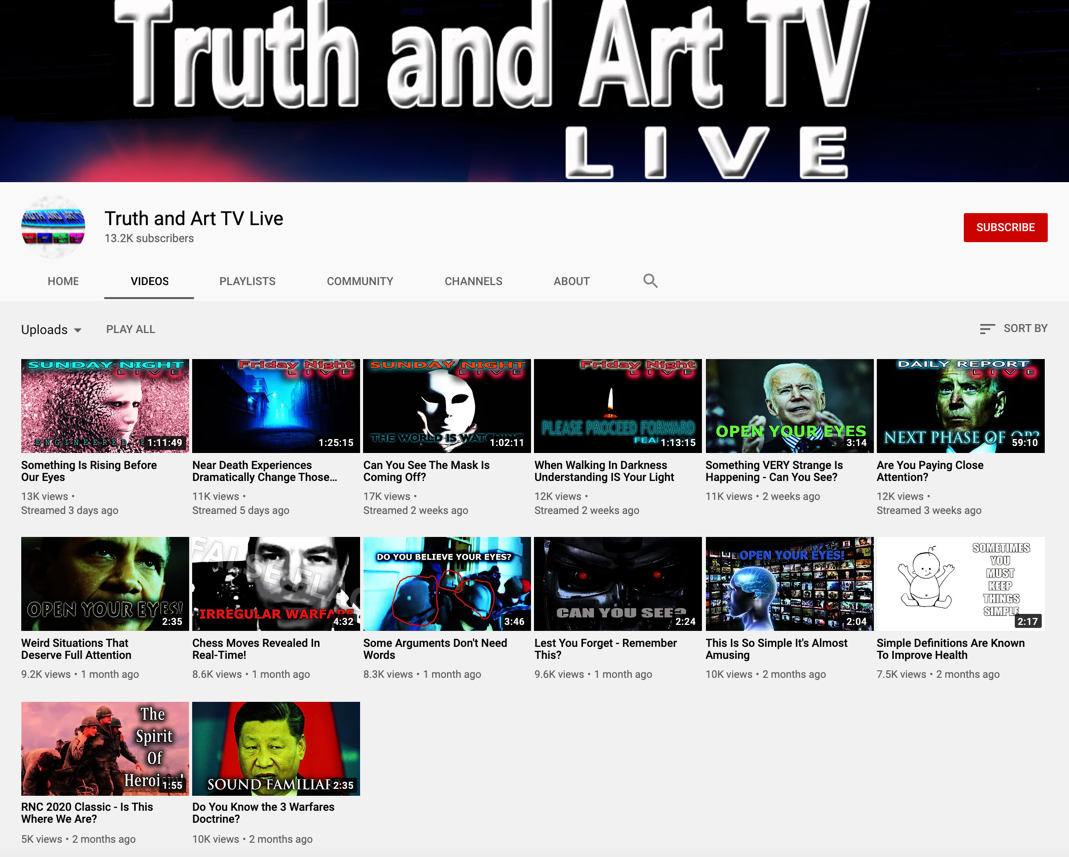View the About tab
1069x857 pixels.
[571, 282]
